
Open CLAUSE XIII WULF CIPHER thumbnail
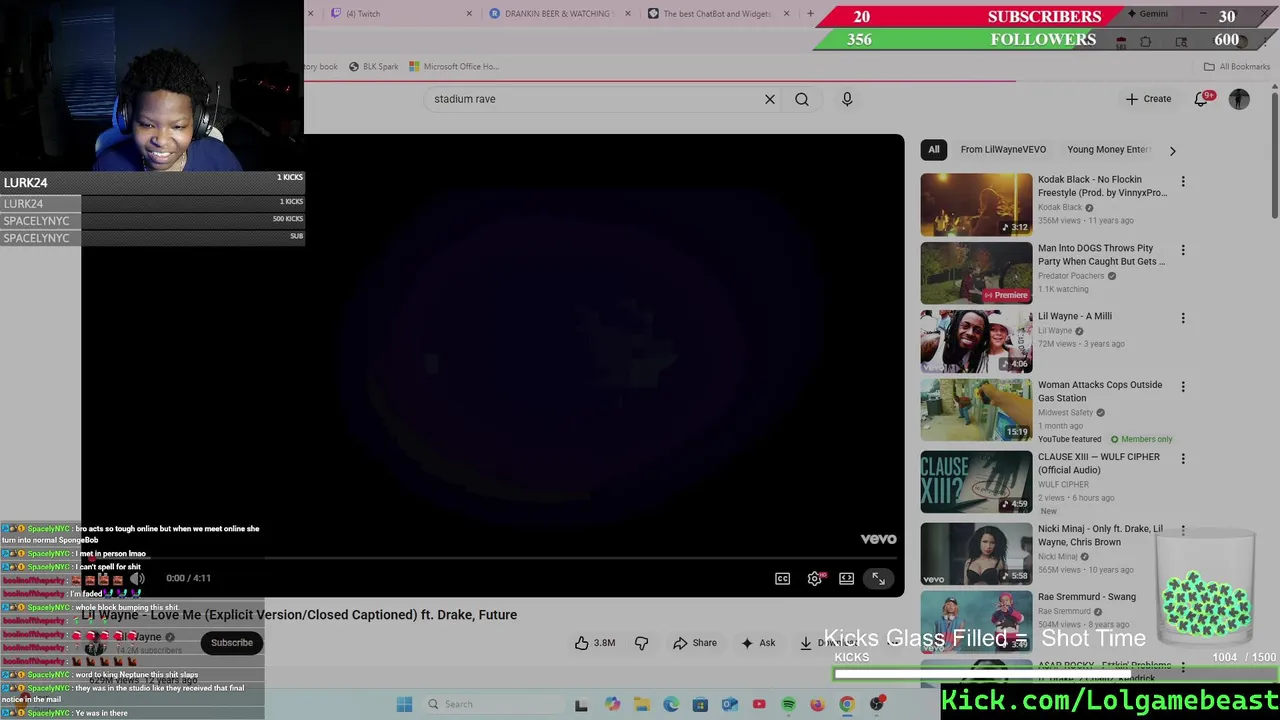click(x=976, y=482)
